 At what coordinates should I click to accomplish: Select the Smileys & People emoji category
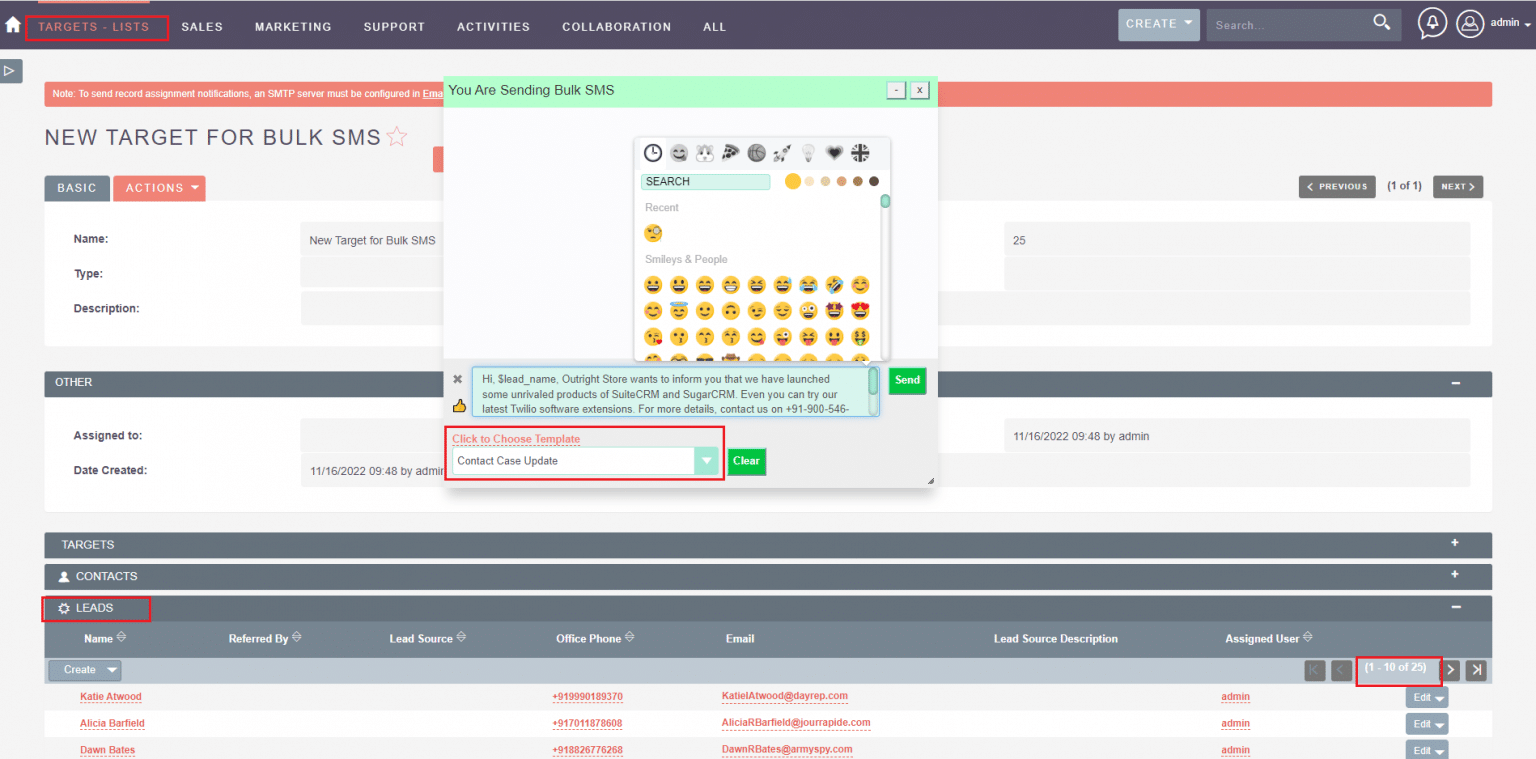coord(679,153)
